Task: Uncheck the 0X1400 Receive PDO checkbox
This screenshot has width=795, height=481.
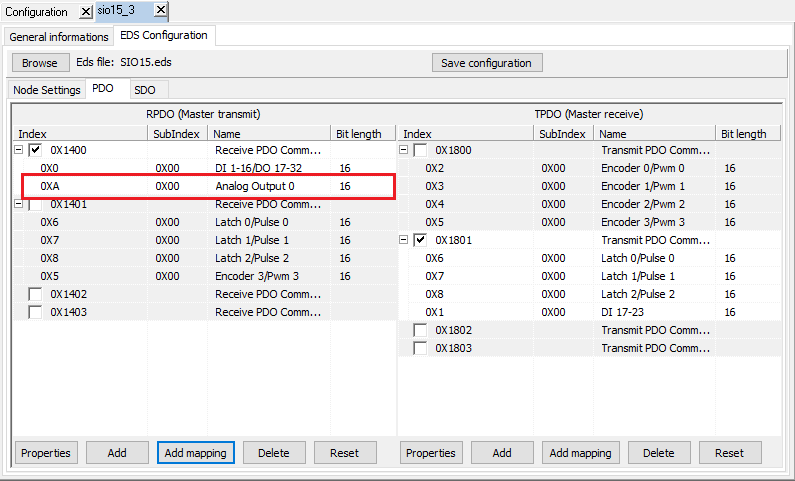Action: 36,150
